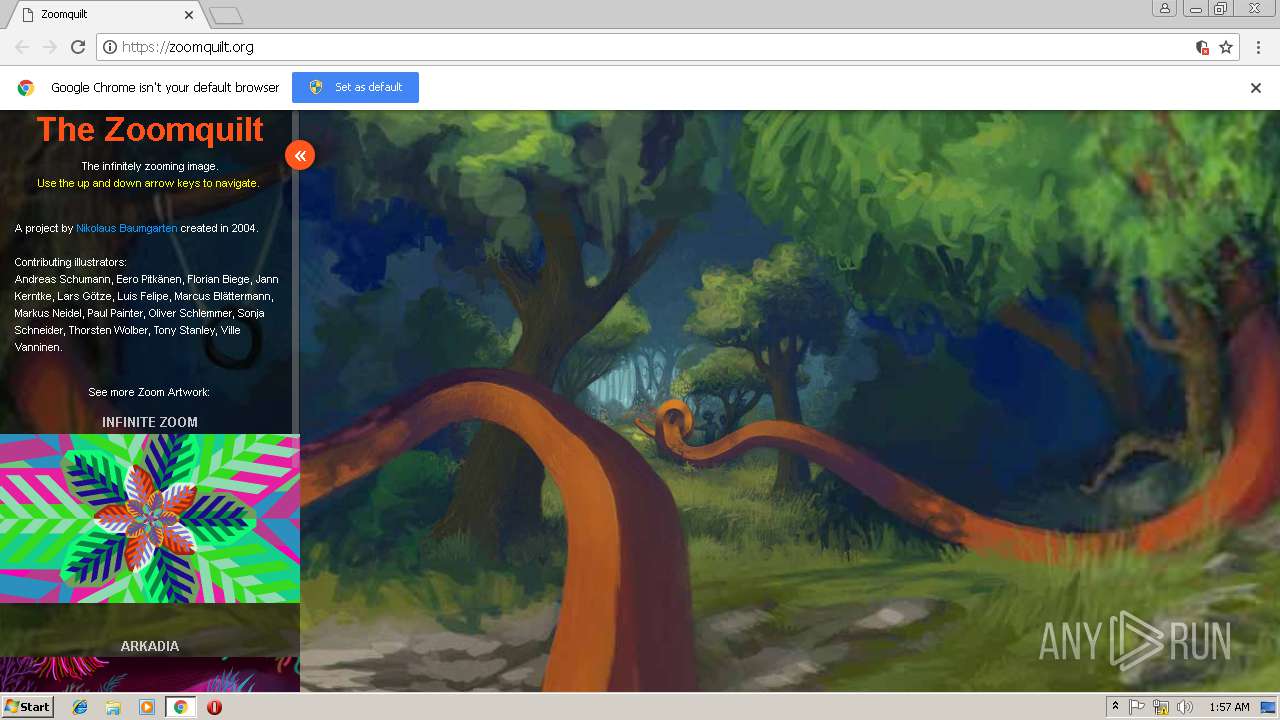Screen dimensions: 1280x720
Task: Click the 'See more Zoom Artwork:' text
Action: 149,392
